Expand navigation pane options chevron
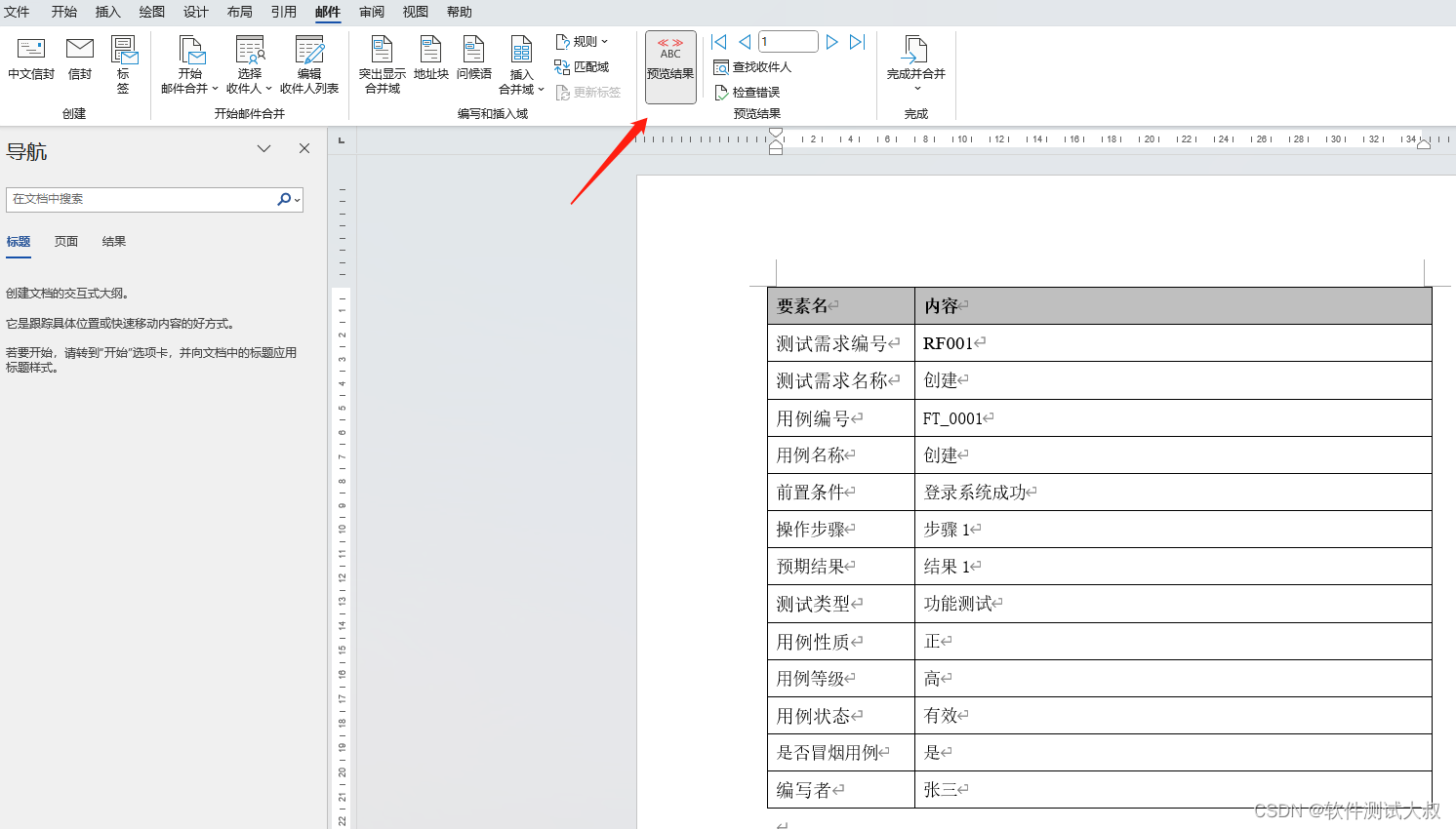Screen dimensions: 1456x829 (263, 148)
